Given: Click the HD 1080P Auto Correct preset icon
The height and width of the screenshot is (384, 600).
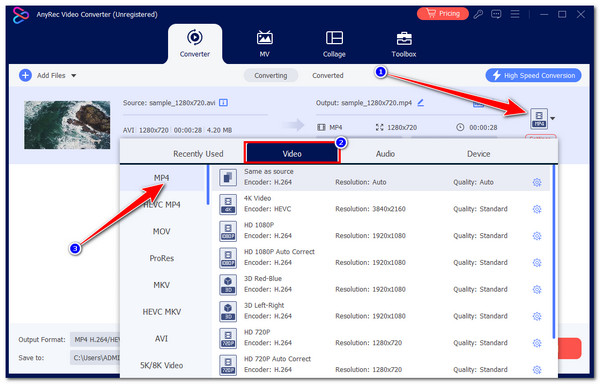Looking at the screenshot, I should pos(228,258).
